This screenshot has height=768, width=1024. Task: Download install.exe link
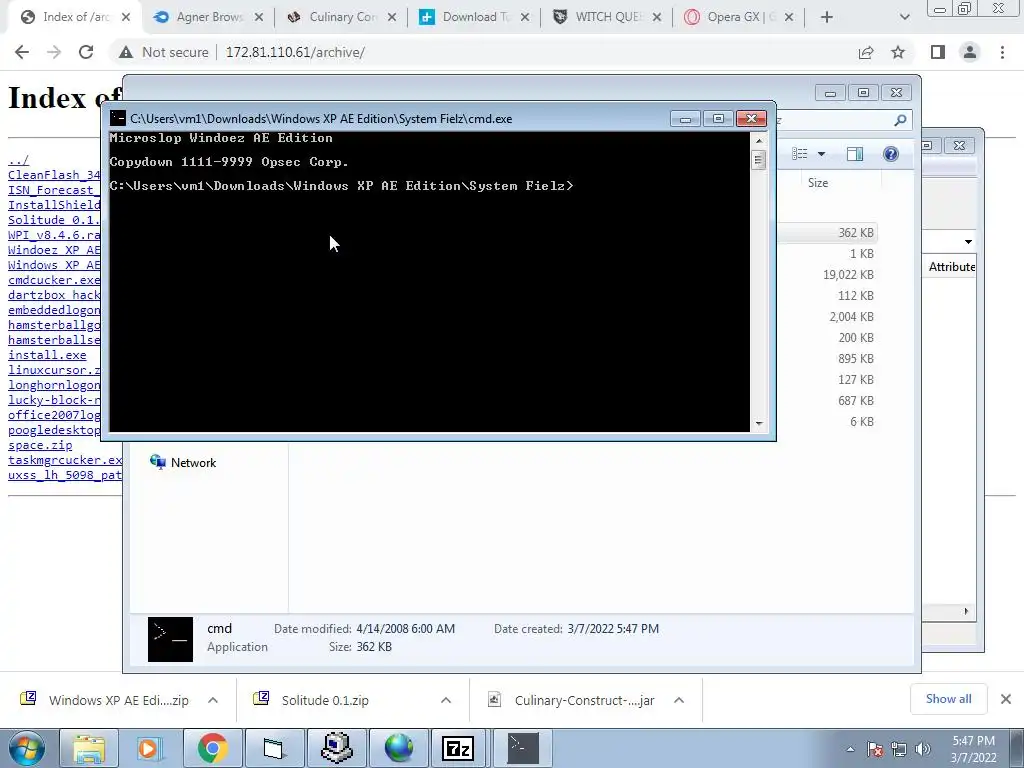47,355
